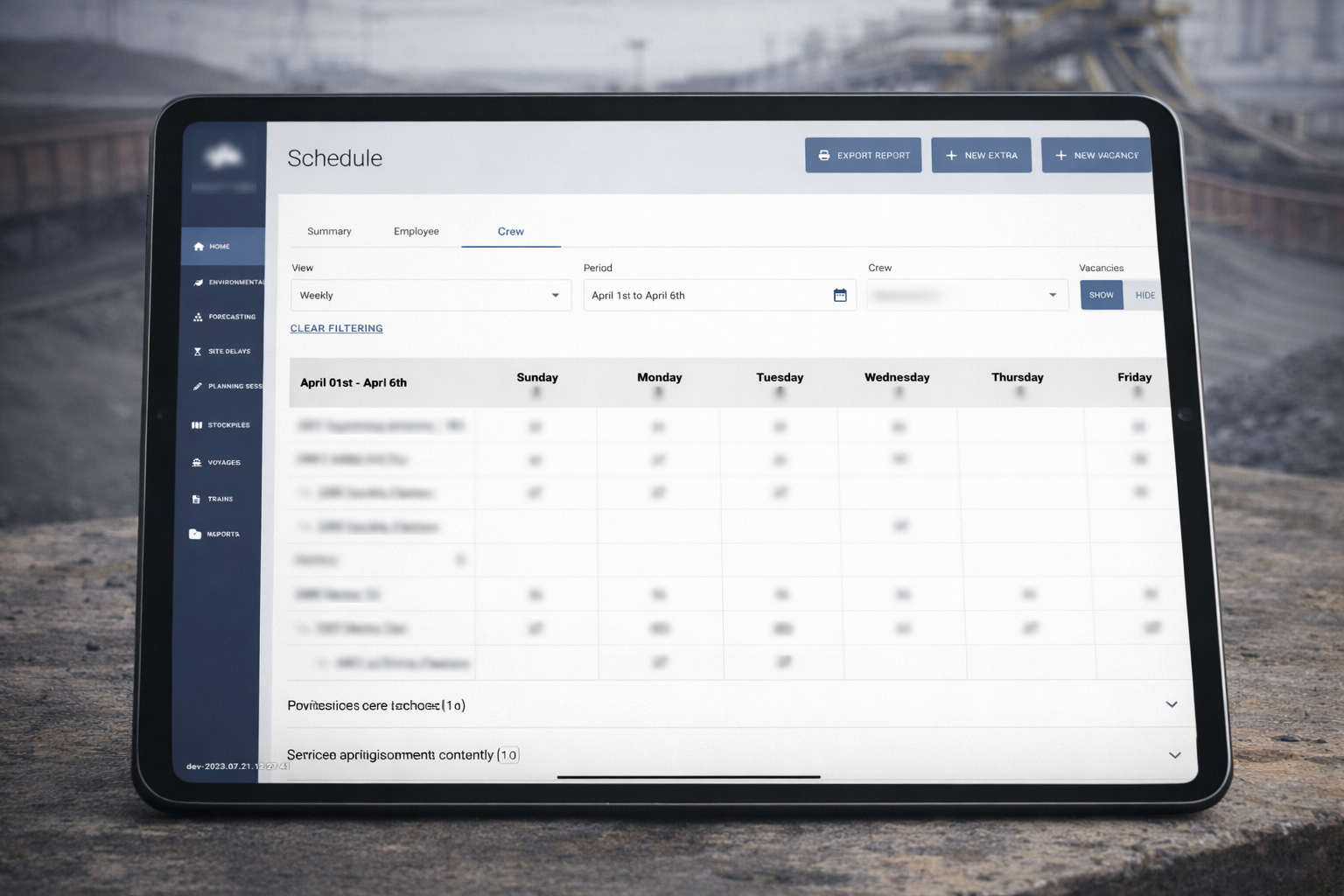The height and width of the screenshot is (896, 1344).
Task: Click the Clear Filtering link
Action: (337, 329)
